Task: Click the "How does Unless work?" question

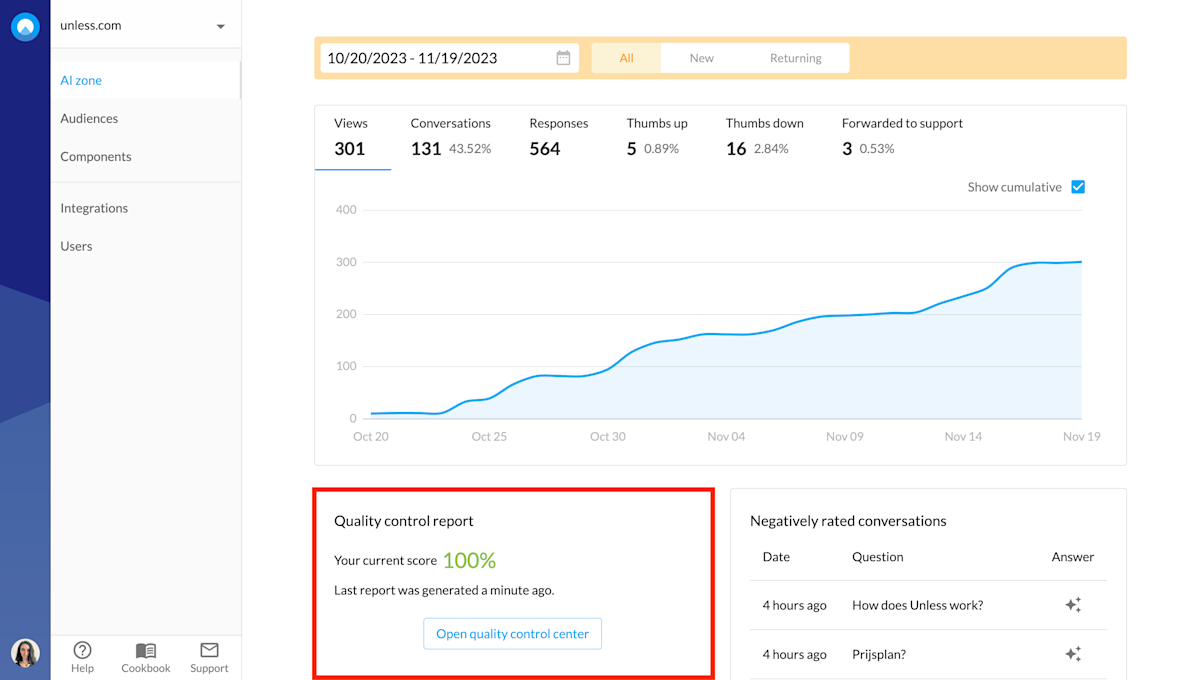Action: (x=917, y=605)
